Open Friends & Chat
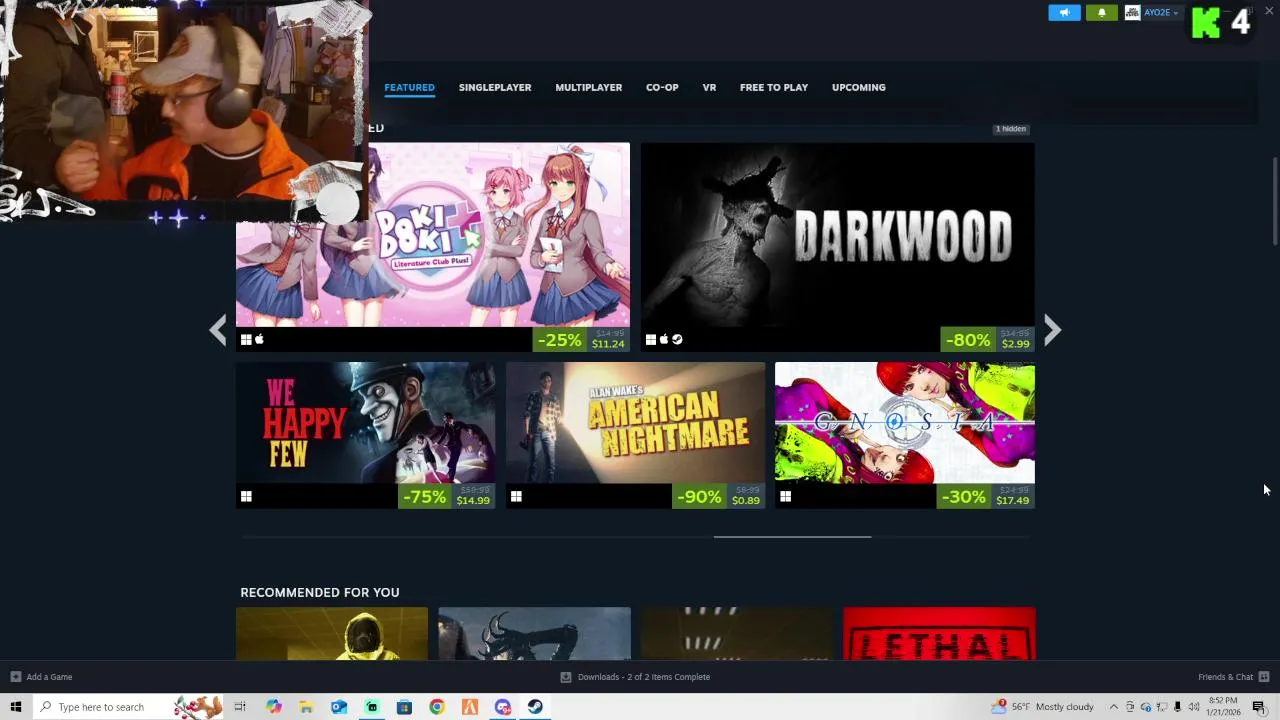1280x720 pixels. point(1234,677)
